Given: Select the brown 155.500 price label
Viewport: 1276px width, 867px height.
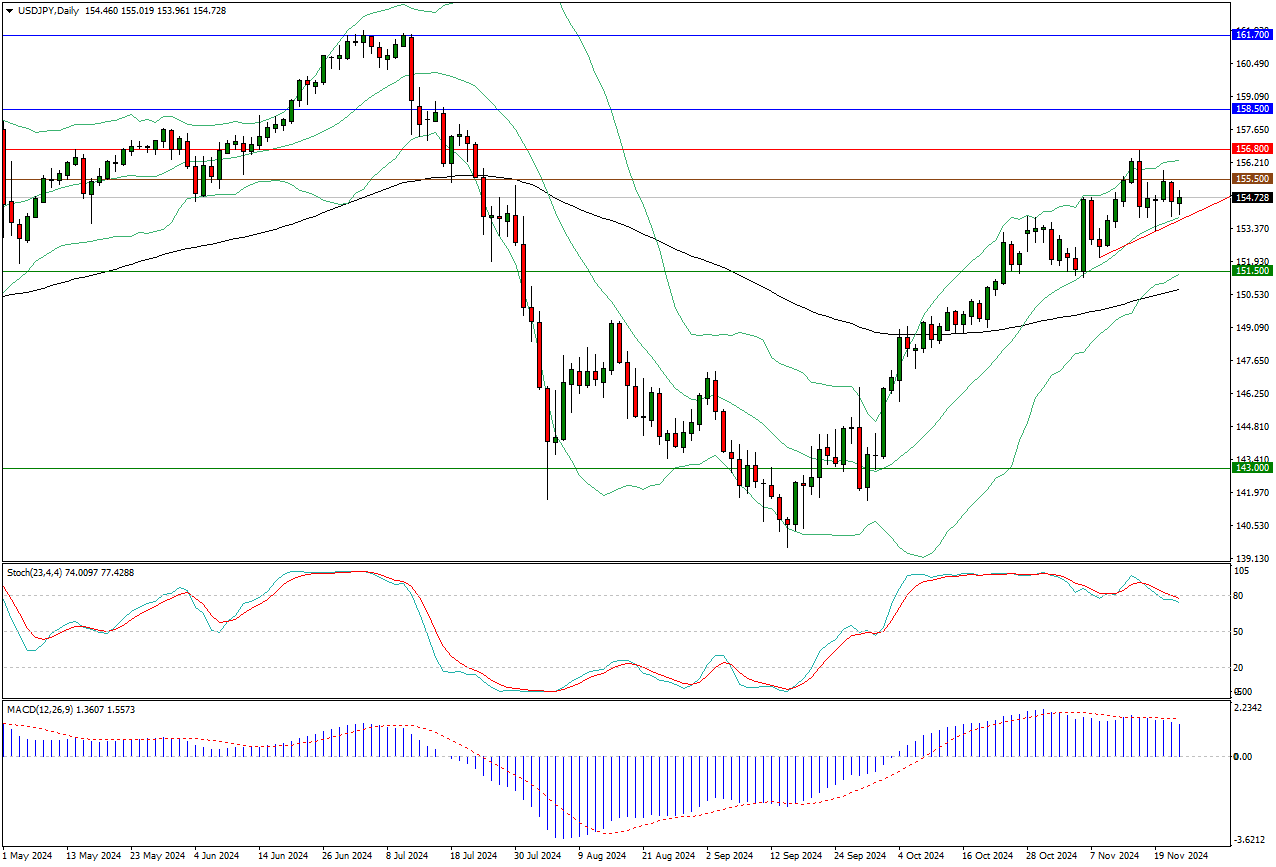Looking at the screenshot, I should tap(1252, 179).
